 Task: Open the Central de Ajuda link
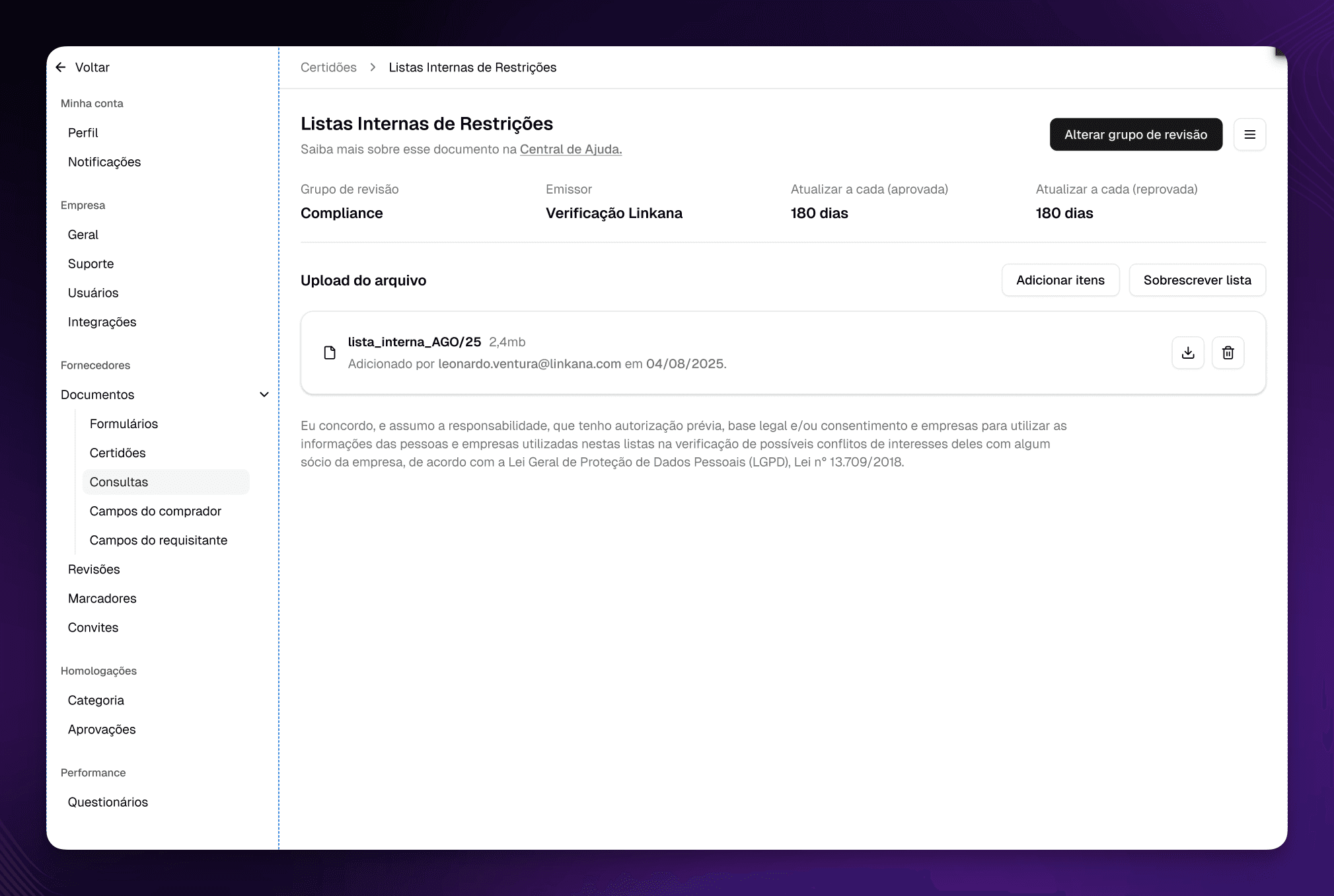click(570, 149)
